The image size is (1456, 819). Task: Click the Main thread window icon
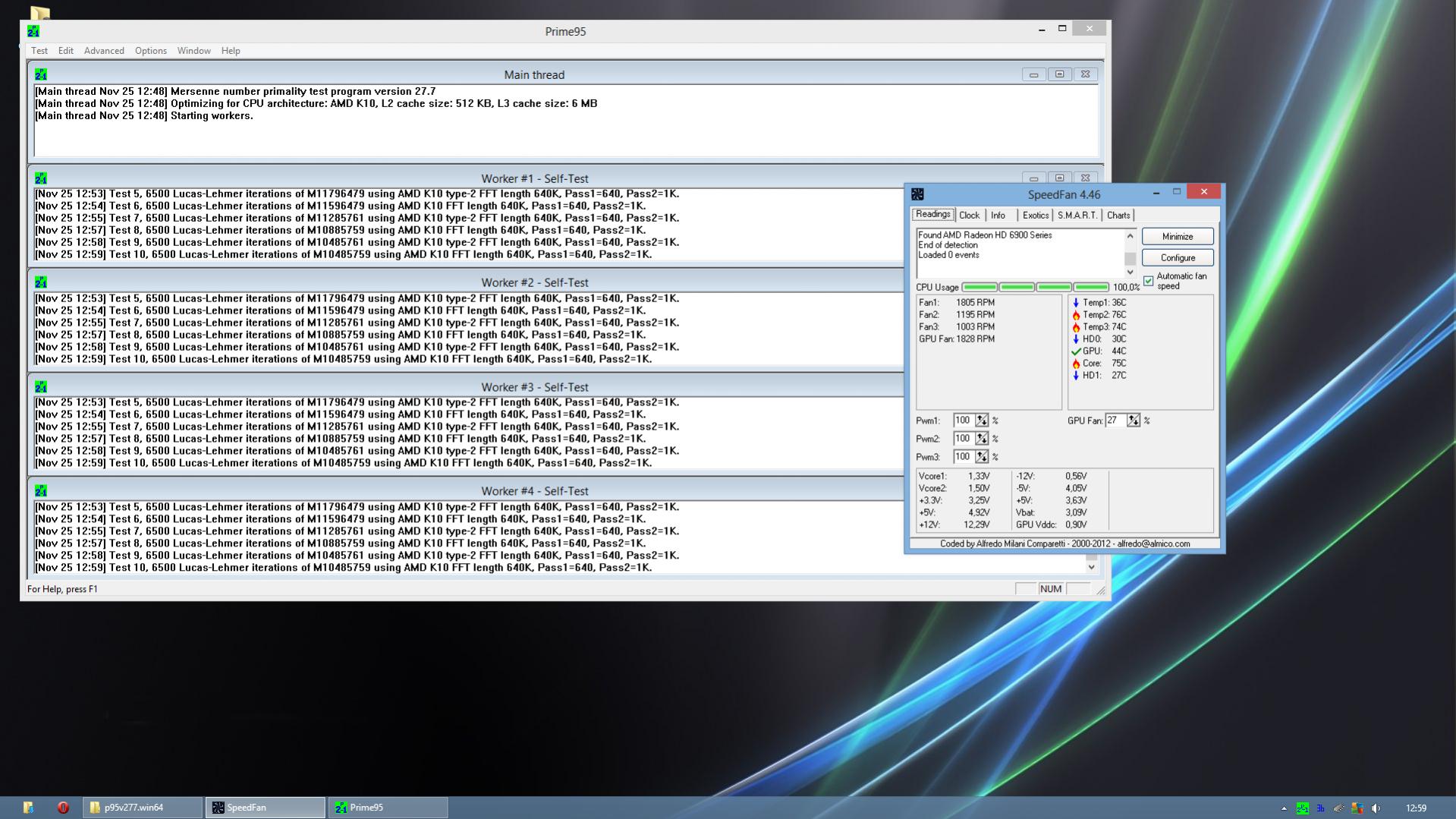click(x=41, y=74)
